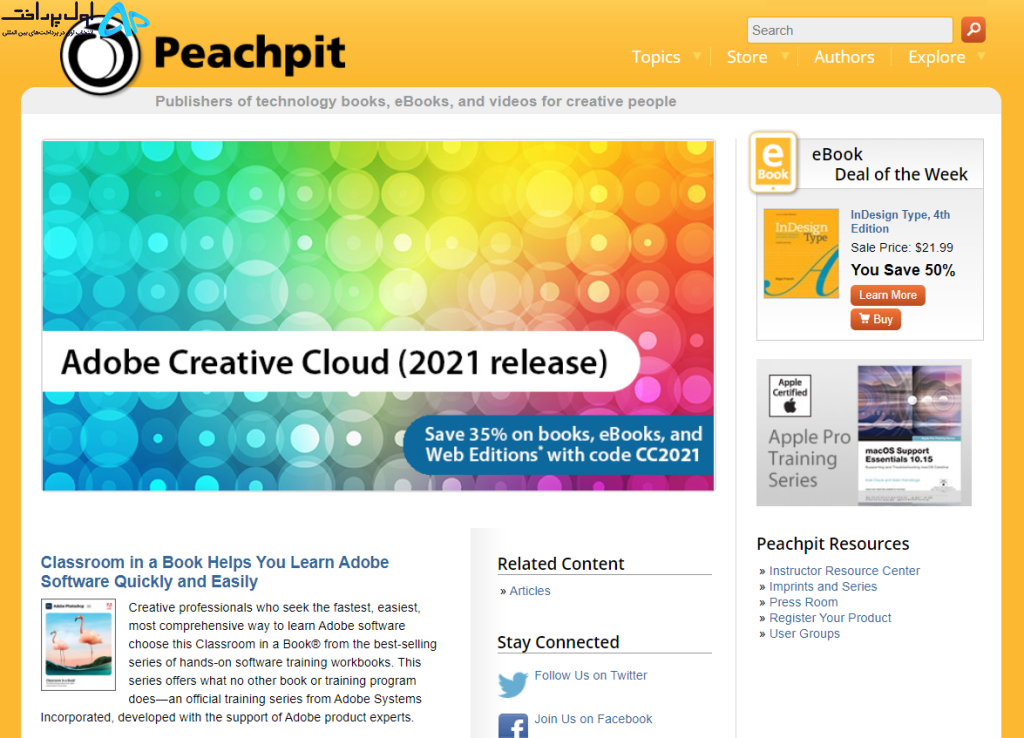Screen dimensions: 1024x738
Task: Expand the Store dropdown arrow
Action: [x=785, y=56]
